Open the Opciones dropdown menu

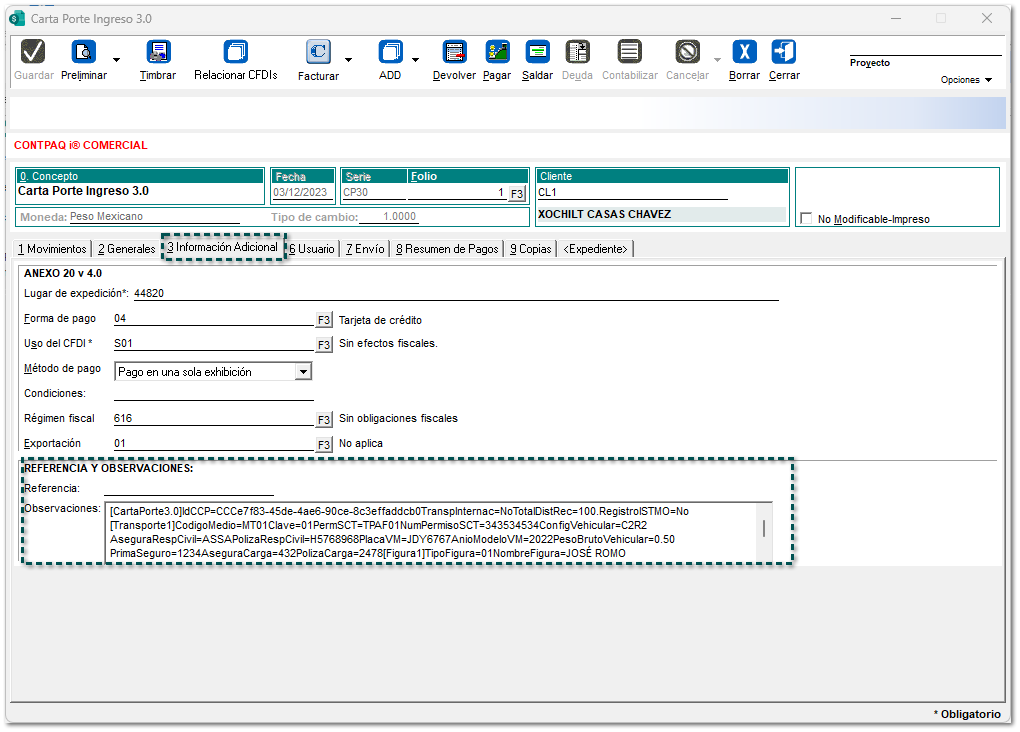coord(966,80)
